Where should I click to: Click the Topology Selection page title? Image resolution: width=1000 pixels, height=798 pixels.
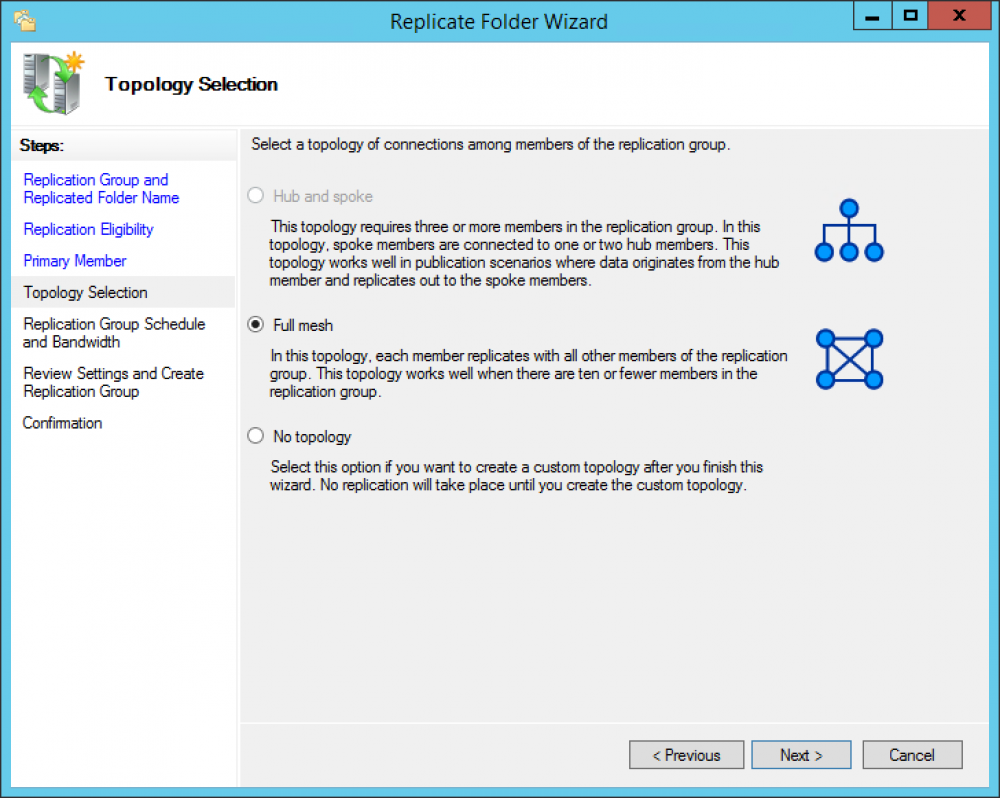coord(190,85)
